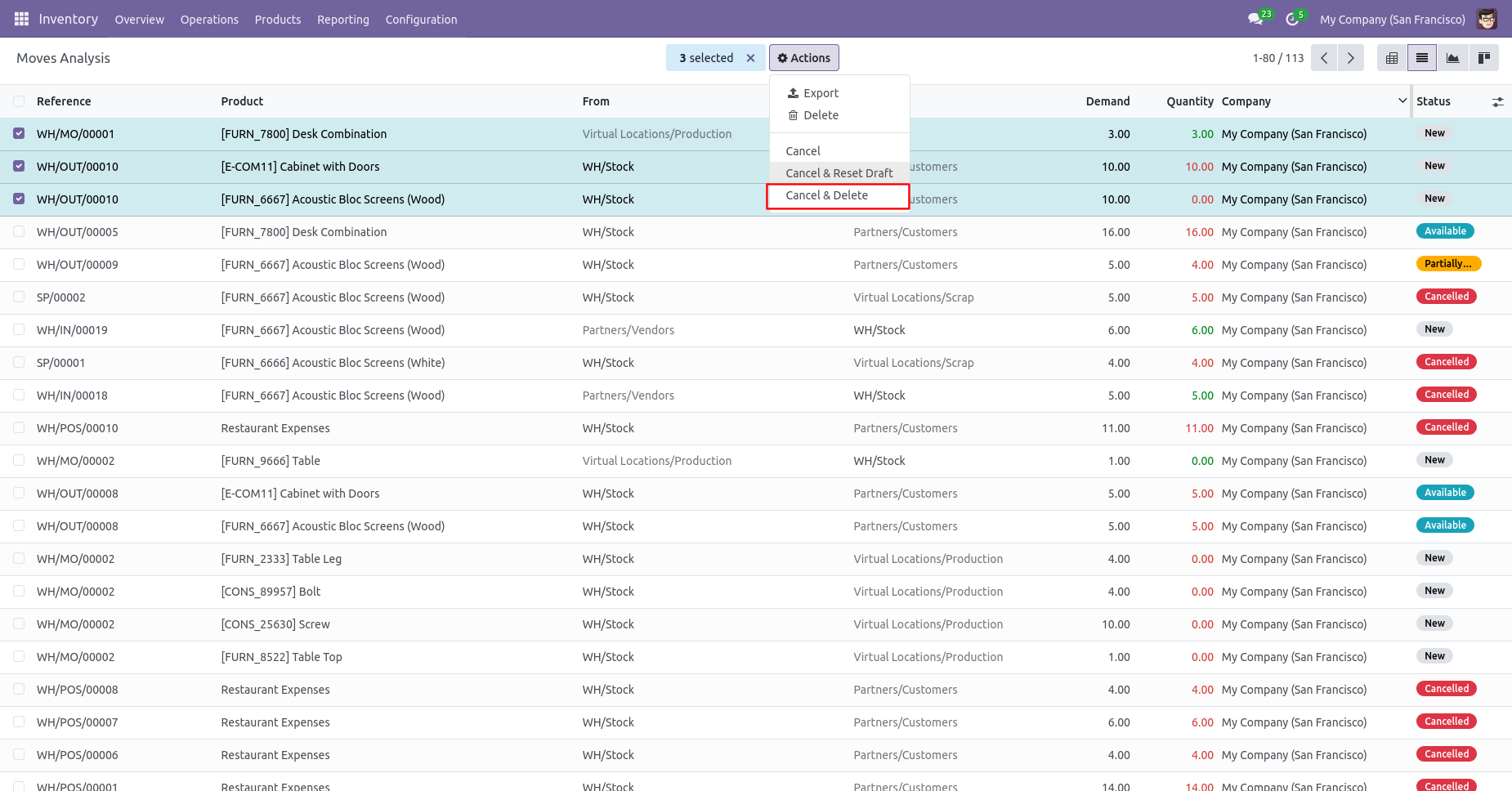Clear the 3 selected records
1512x791 pixels.
[750, 58]
